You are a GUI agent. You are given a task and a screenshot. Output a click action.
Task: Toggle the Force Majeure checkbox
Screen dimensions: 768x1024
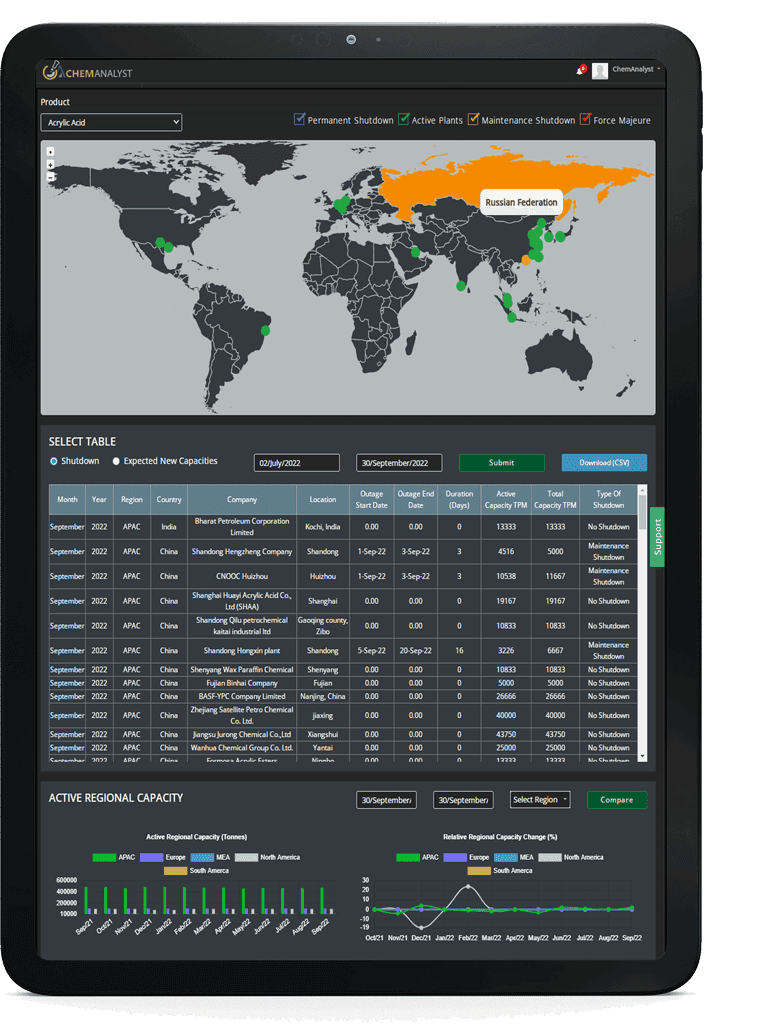pos(586,120)
